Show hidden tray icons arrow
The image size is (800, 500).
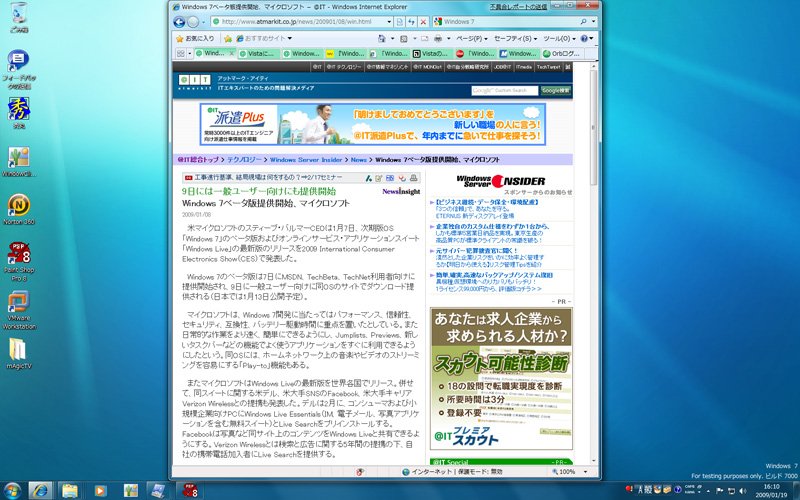point(709,491)
